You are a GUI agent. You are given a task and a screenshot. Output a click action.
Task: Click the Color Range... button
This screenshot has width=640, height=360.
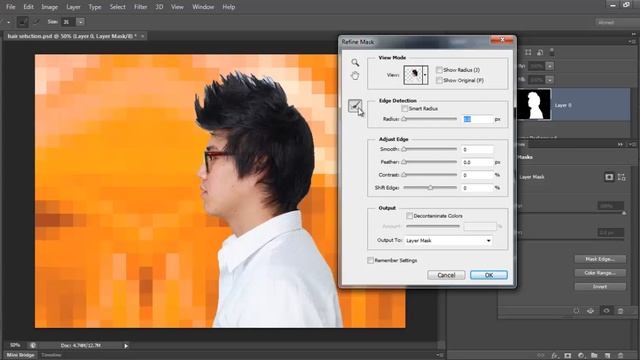[600, 273]
